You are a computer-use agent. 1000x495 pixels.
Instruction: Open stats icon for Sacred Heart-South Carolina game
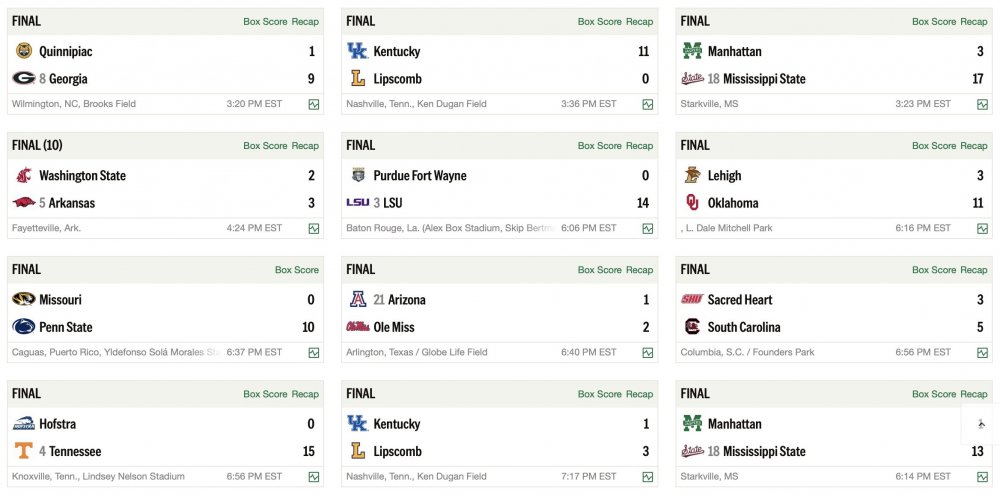pyautogui.click(x=983, y=353)
